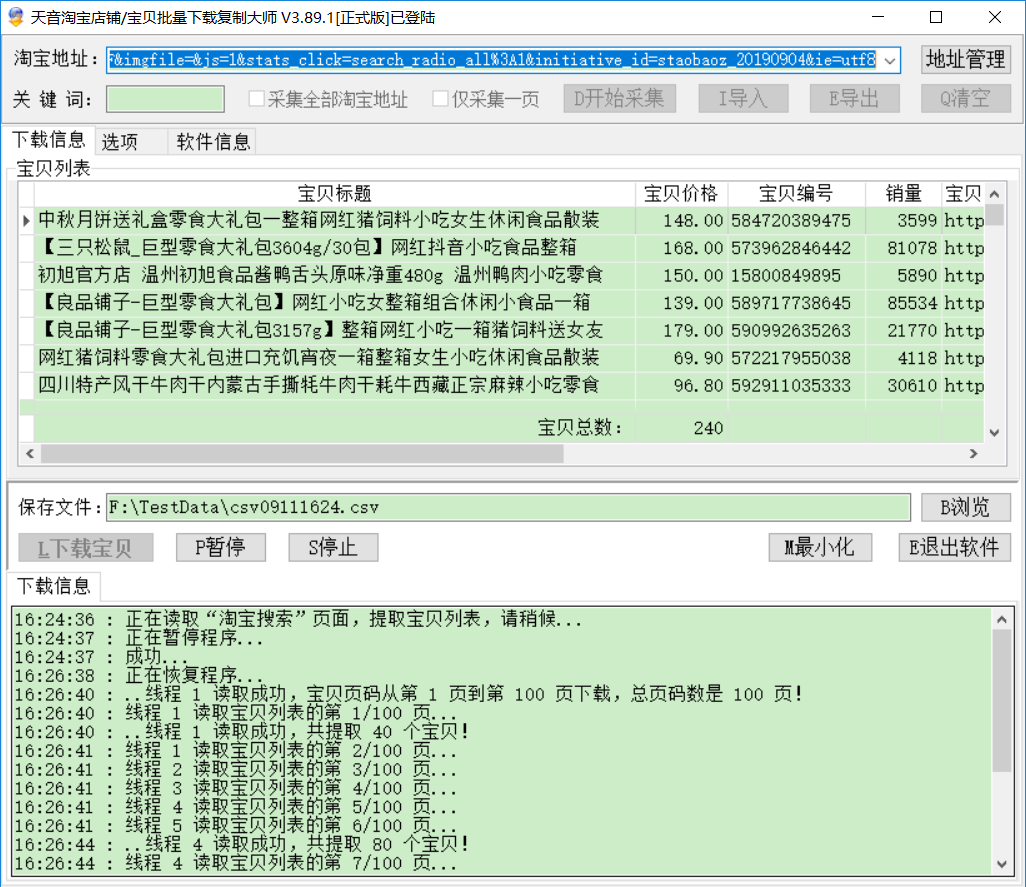Screen dimensions: 1026x887
Task: Toggle 仅采集一页 checkbox
Action: coord(440,99)
